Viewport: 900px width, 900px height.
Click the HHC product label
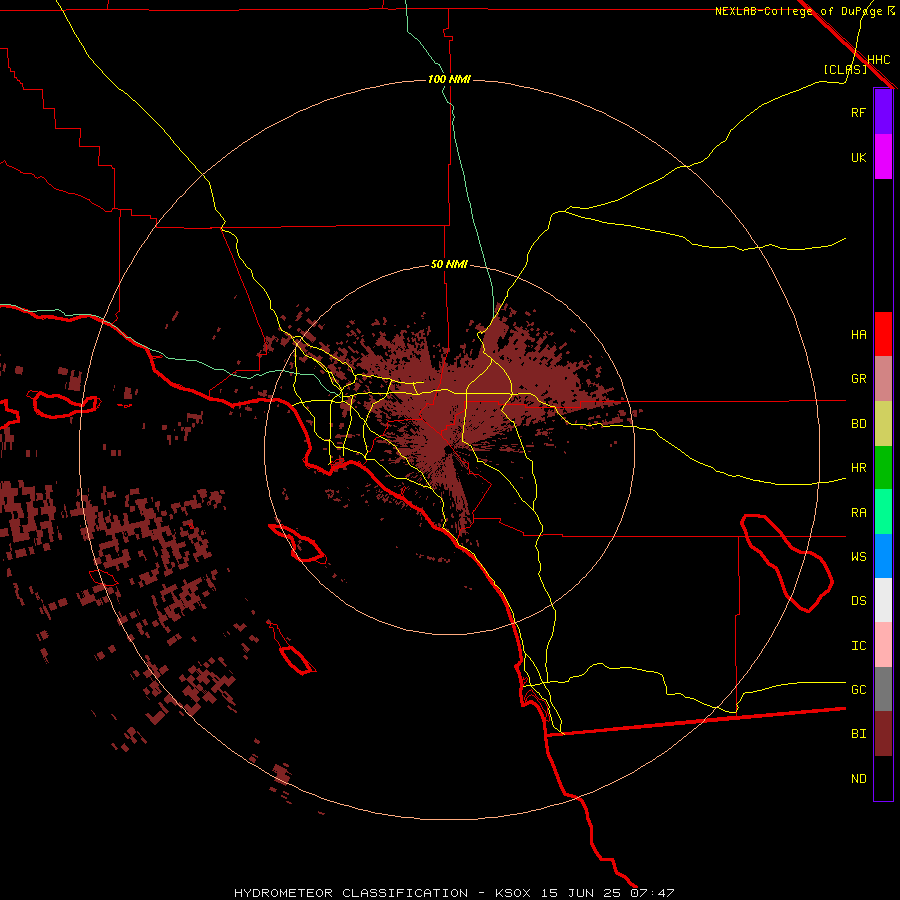pos(878,60)
